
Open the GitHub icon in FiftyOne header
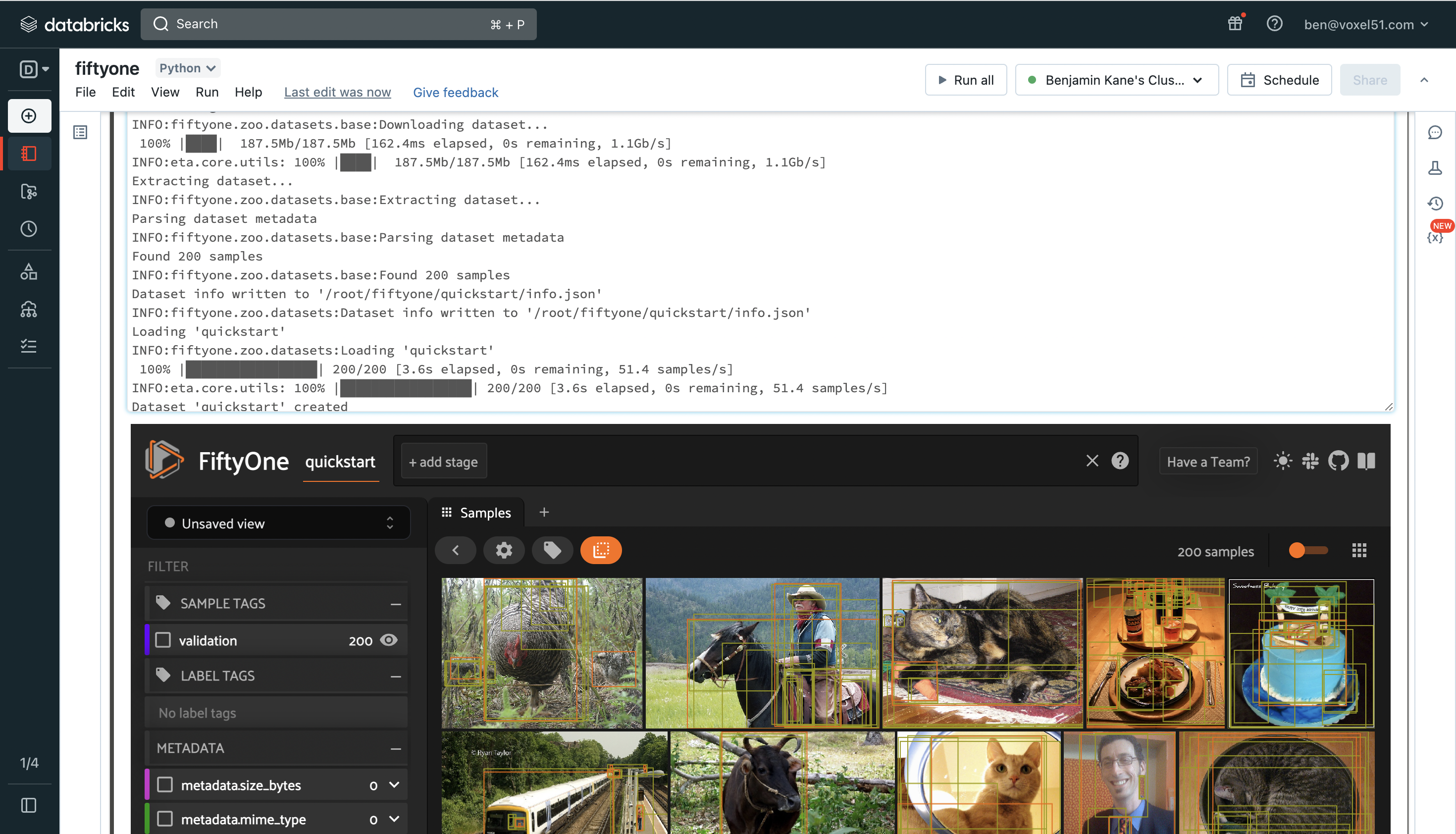click(1338, 461)
